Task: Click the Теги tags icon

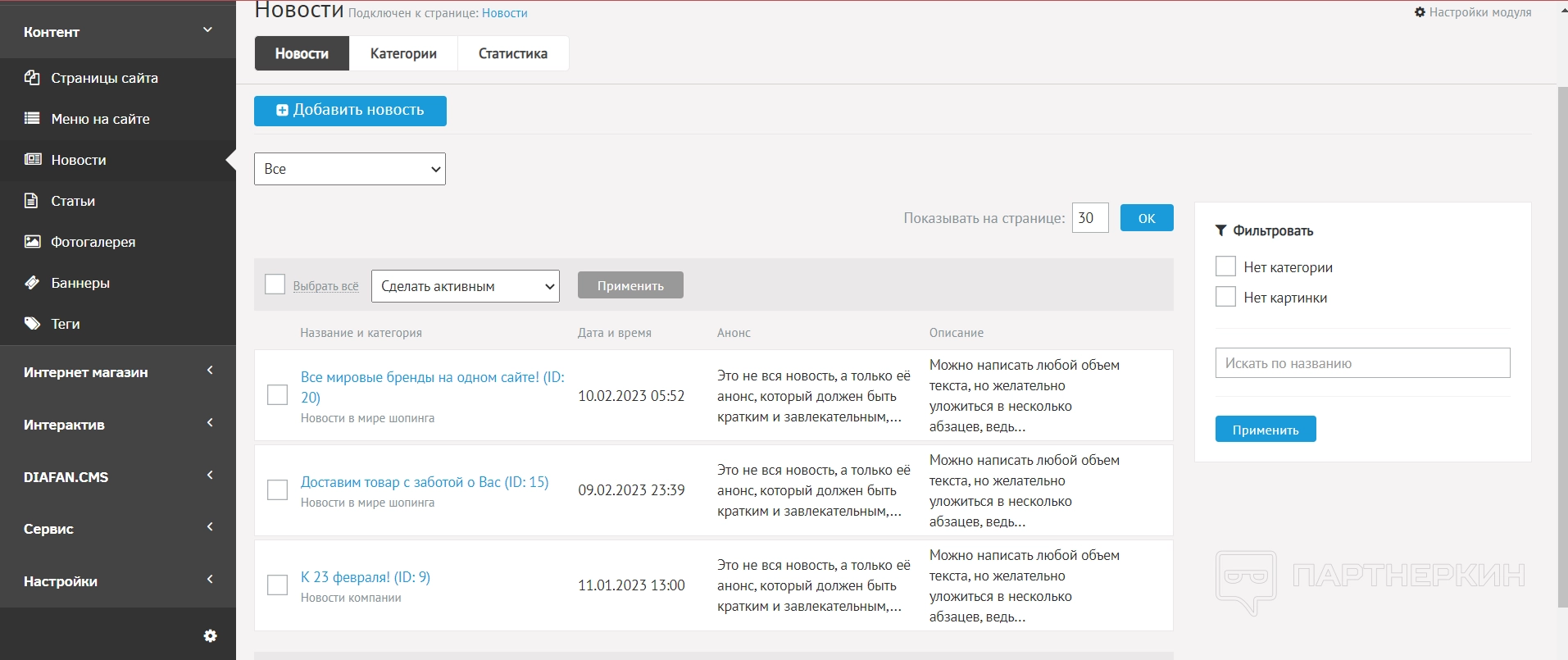Action: pos(32,324)
